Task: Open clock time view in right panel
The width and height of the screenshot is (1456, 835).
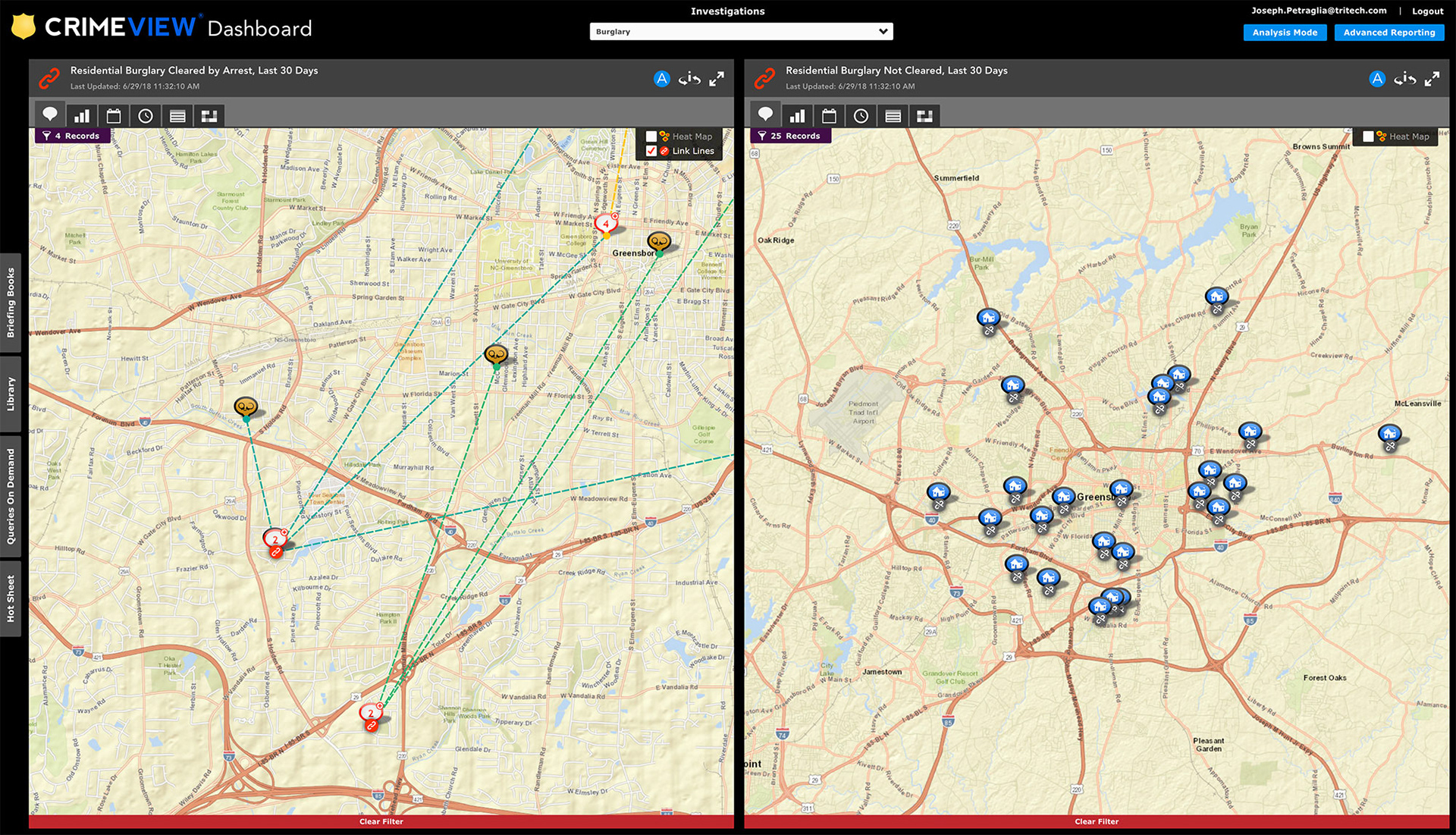Action: pos(861,116)
